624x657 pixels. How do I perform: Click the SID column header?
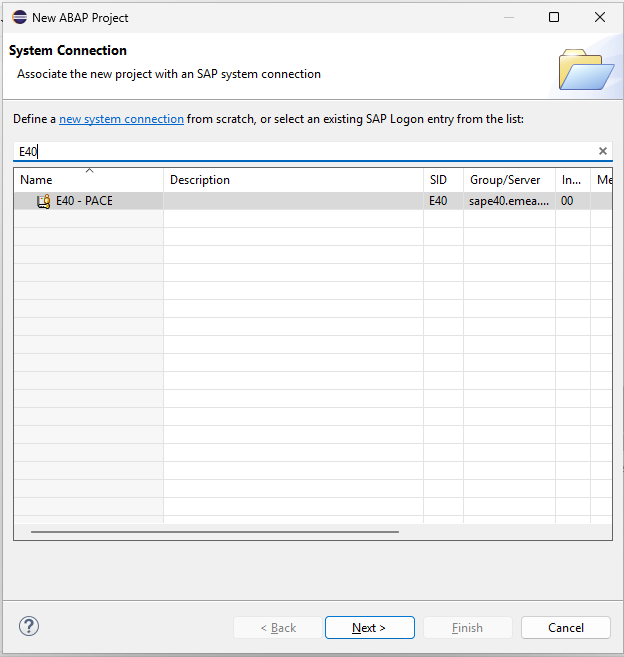(443, 180)
